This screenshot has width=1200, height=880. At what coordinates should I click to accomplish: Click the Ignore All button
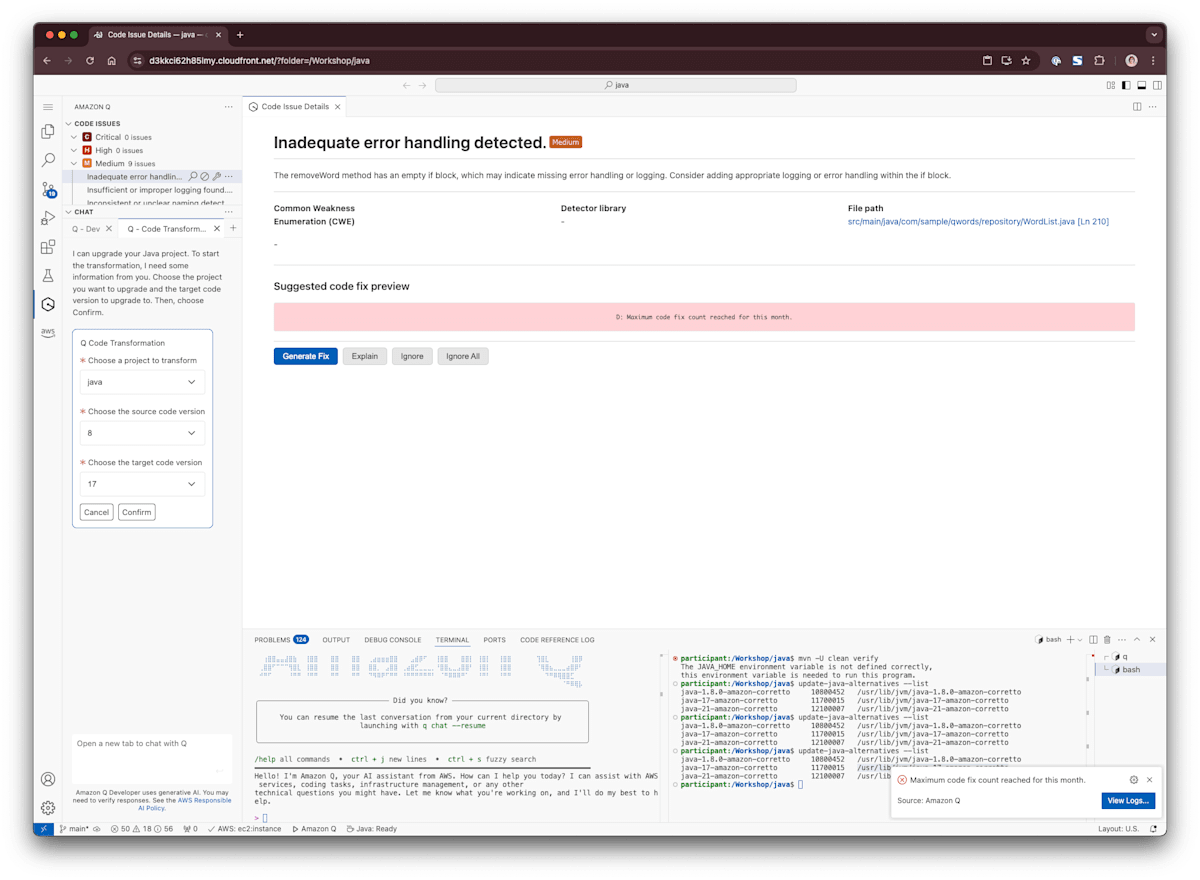(x=463, y=356)
